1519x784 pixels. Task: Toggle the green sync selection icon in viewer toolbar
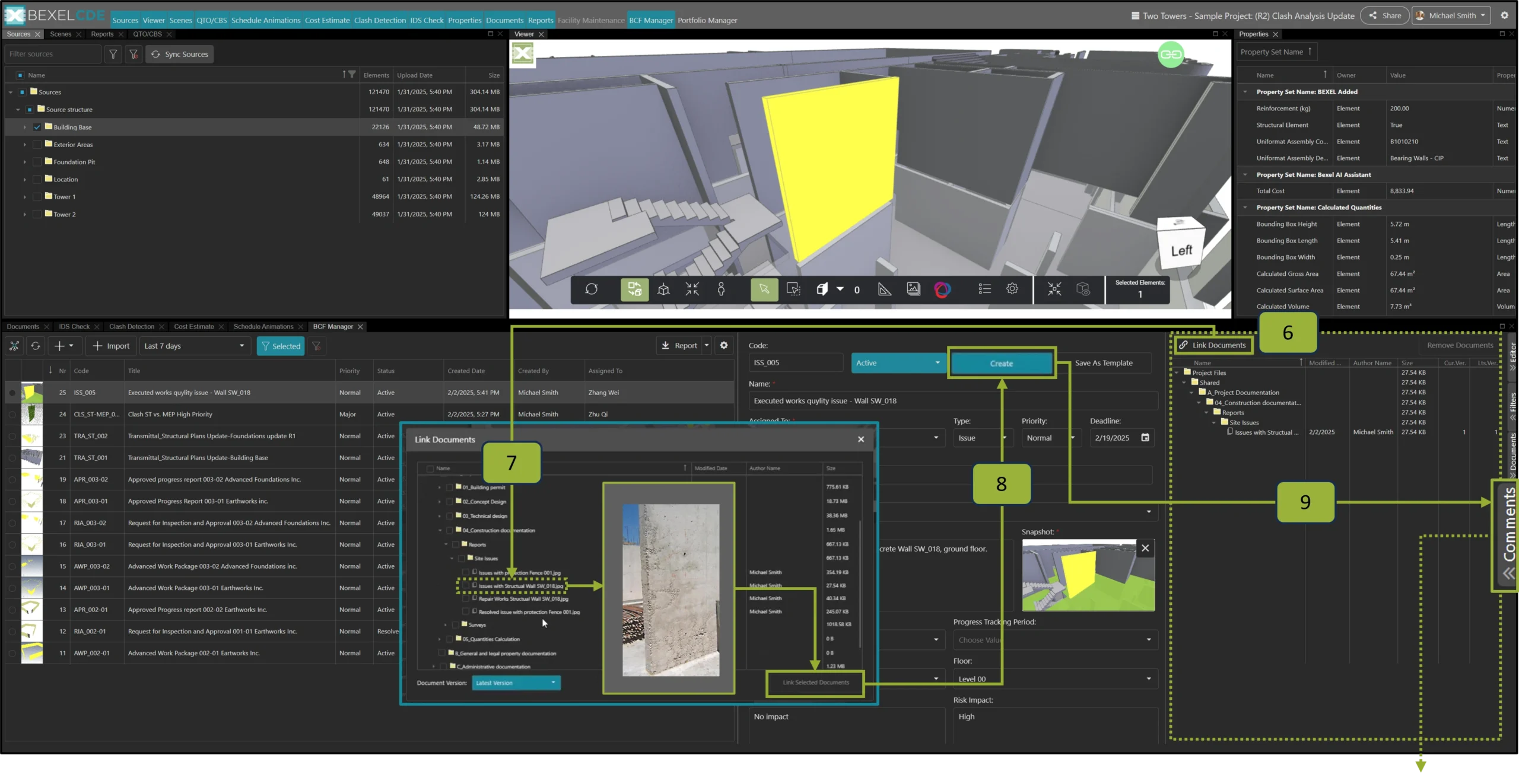[634, 289]
